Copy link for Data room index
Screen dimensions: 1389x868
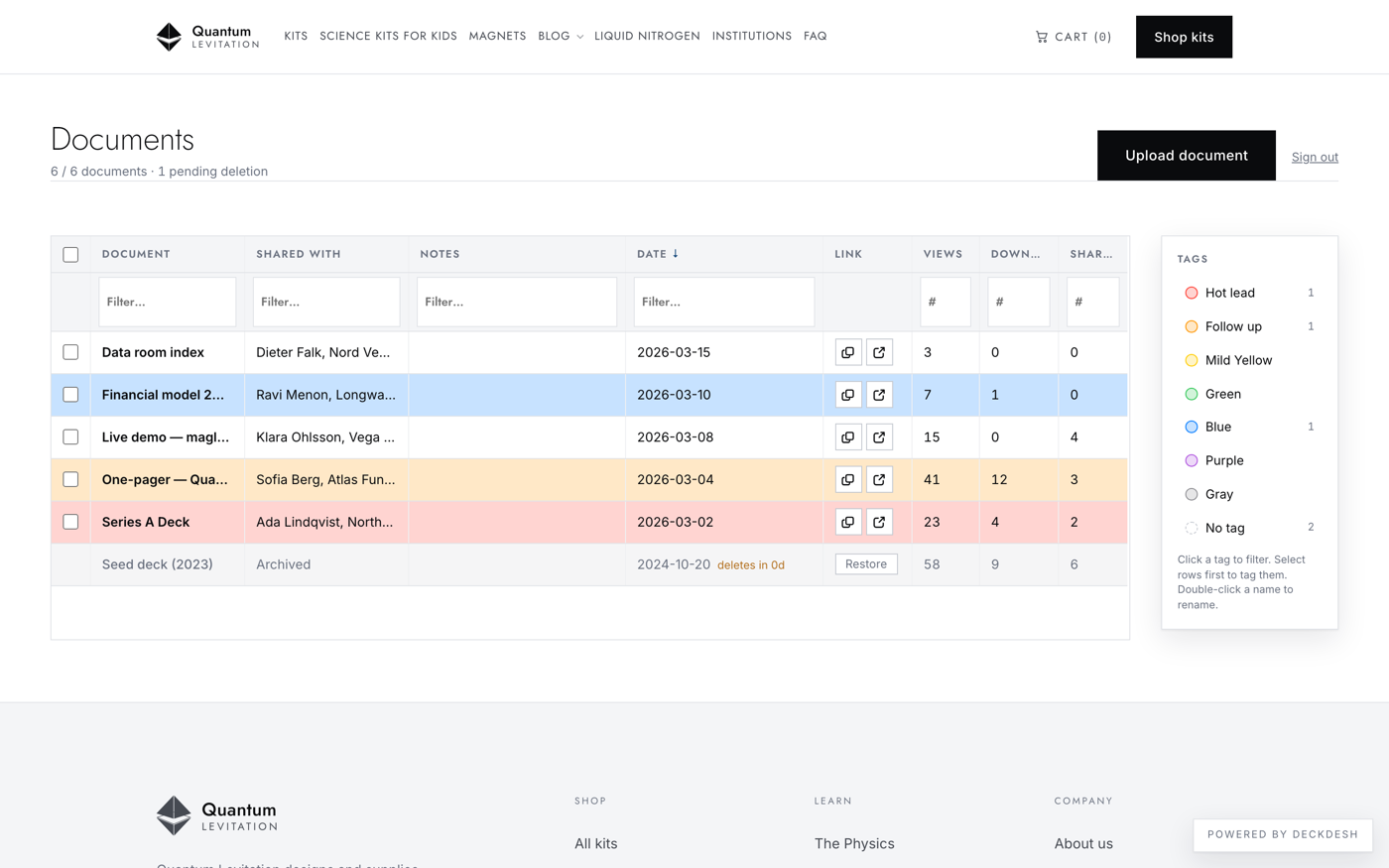point(847,352)
